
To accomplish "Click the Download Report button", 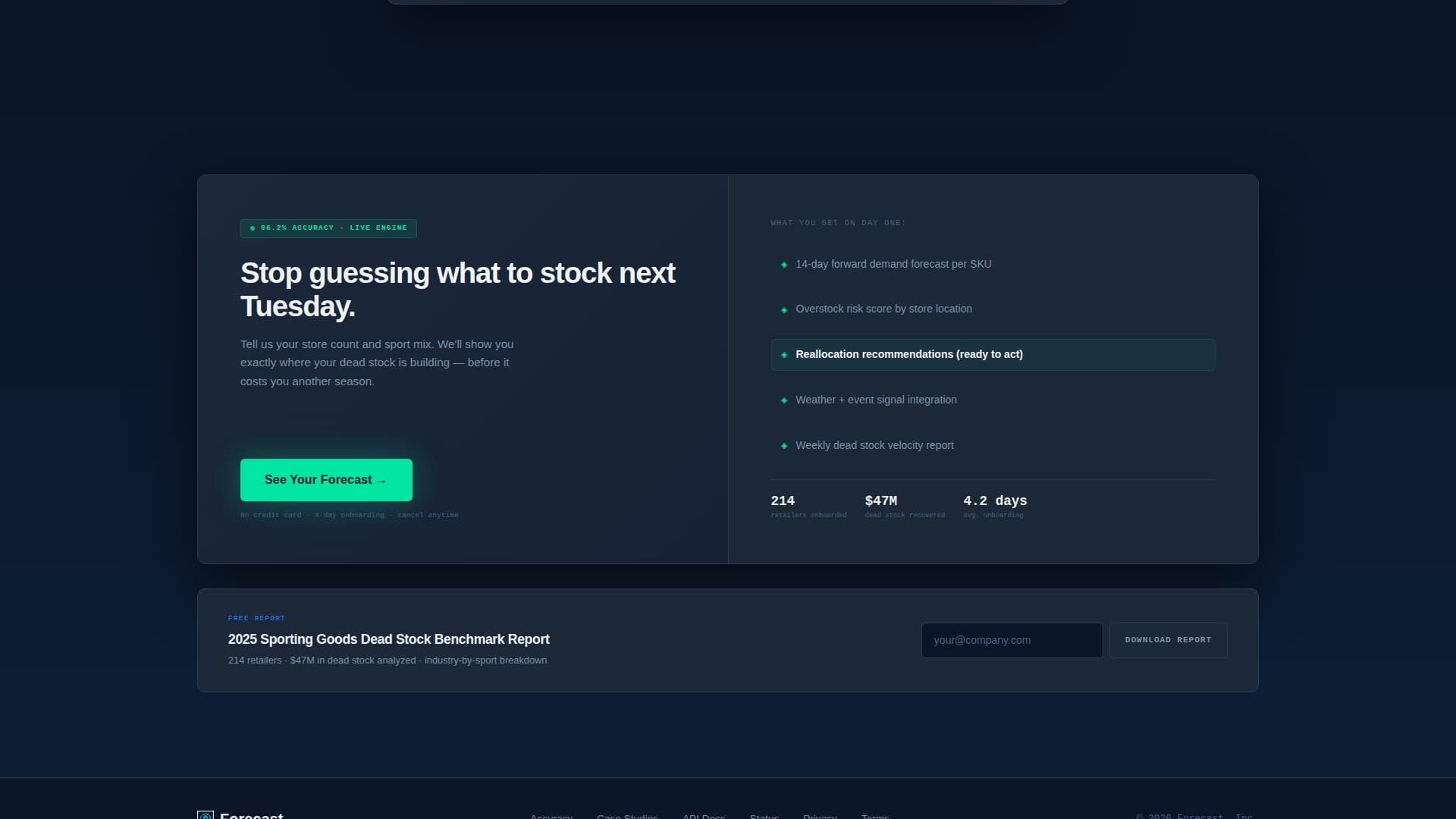I will [1168, 640].
